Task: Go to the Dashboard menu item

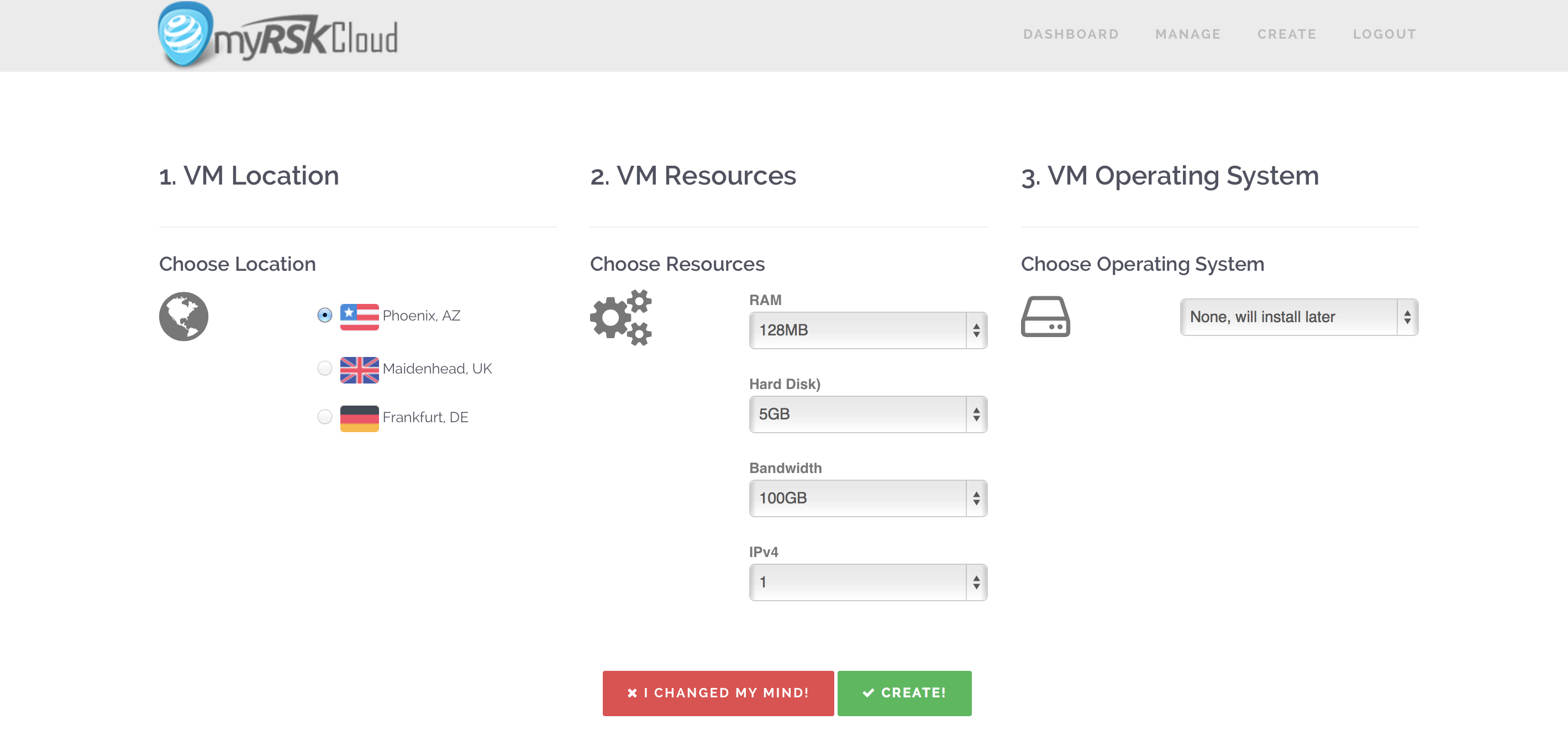Action: point(1071,34)
